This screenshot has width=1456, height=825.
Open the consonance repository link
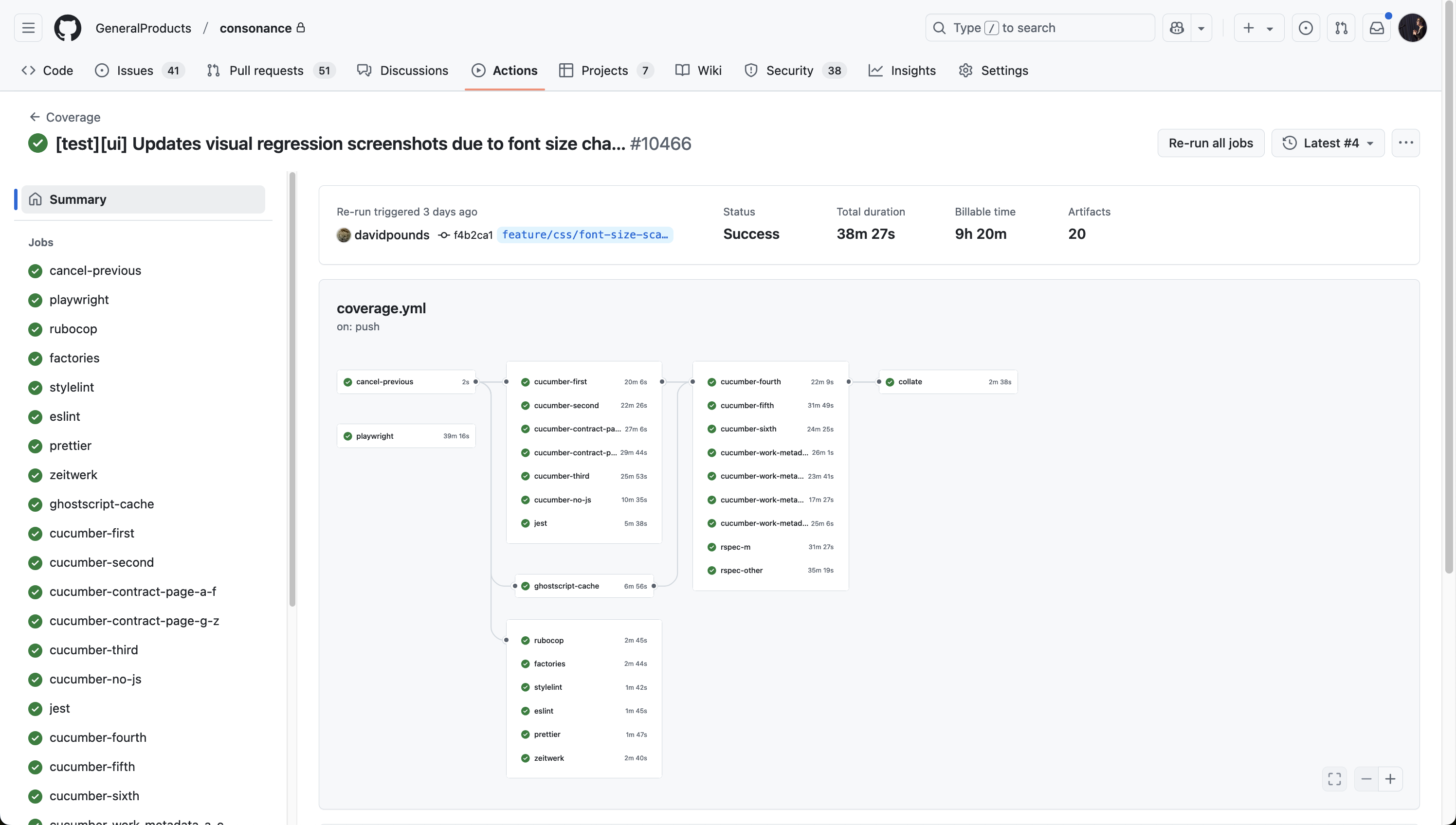pos(255,28)
